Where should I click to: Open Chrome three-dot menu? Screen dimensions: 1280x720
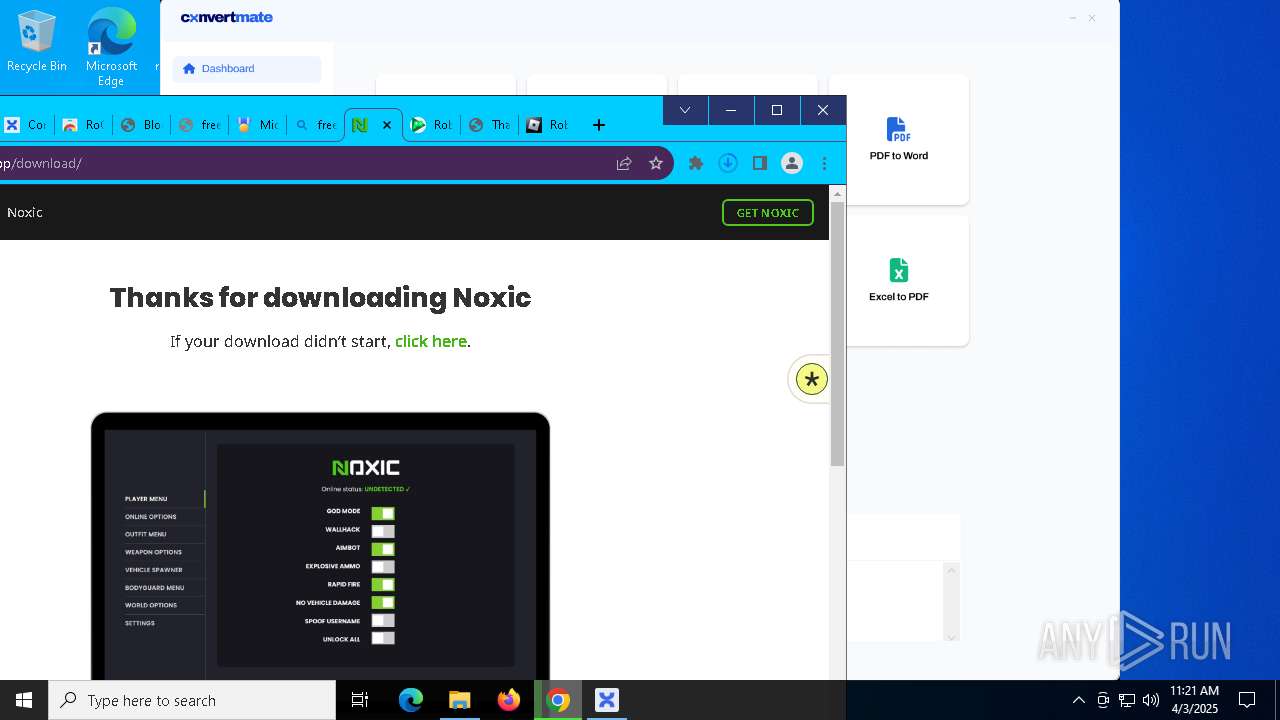click(824, 163)
